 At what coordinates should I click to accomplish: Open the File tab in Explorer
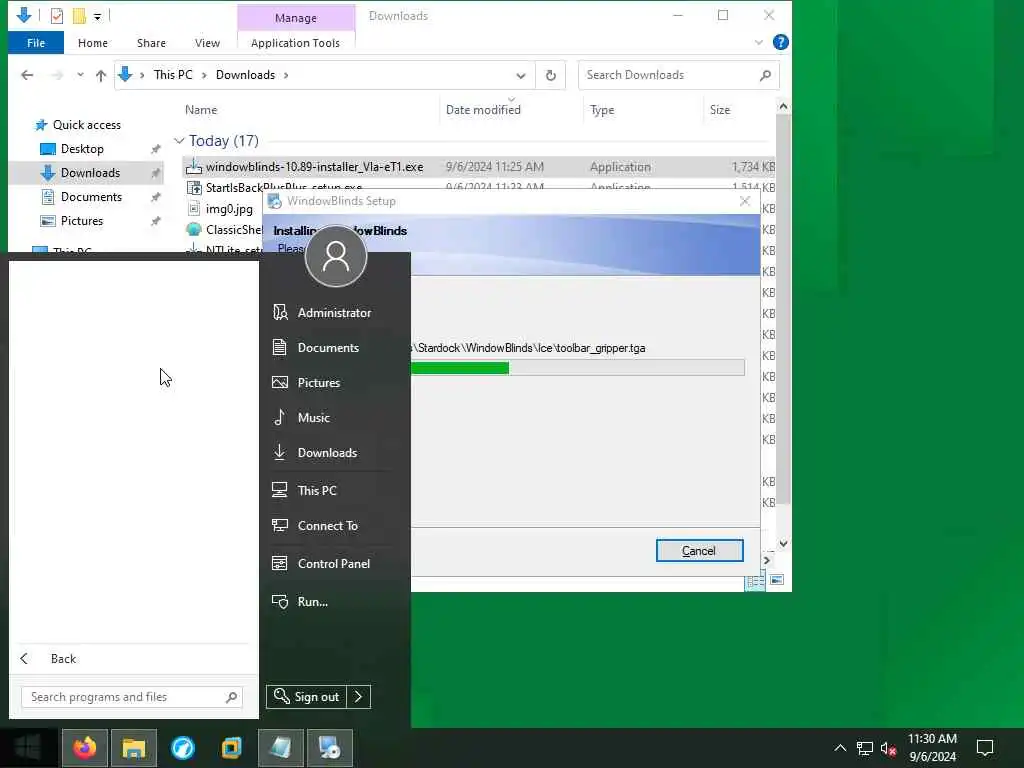coord(36,43)
